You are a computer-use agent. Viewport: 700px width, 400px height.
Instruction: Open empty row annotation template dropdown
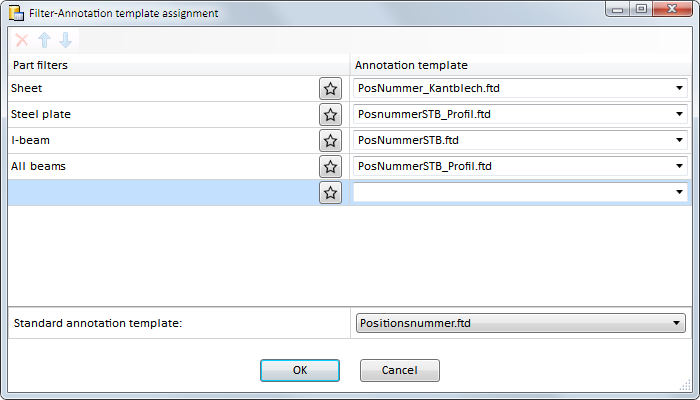[520, 192]
